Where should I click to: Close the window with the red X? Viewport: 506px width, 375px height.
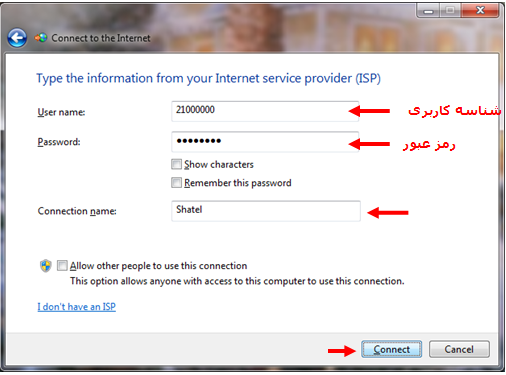[480, 11]
